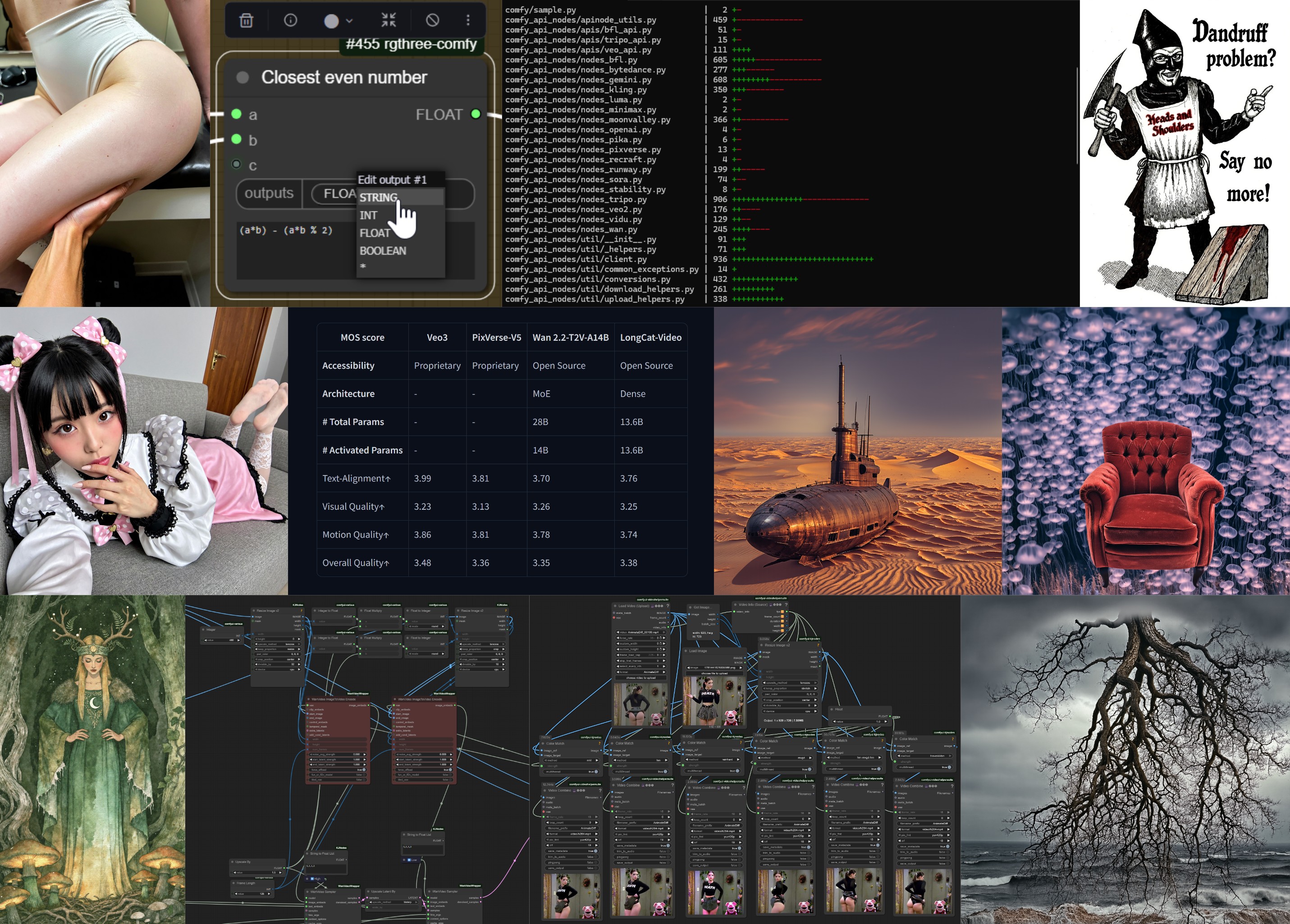Choose STRING in Edit output menu
Screen dimensions: 1290x924
coord(378,197)
